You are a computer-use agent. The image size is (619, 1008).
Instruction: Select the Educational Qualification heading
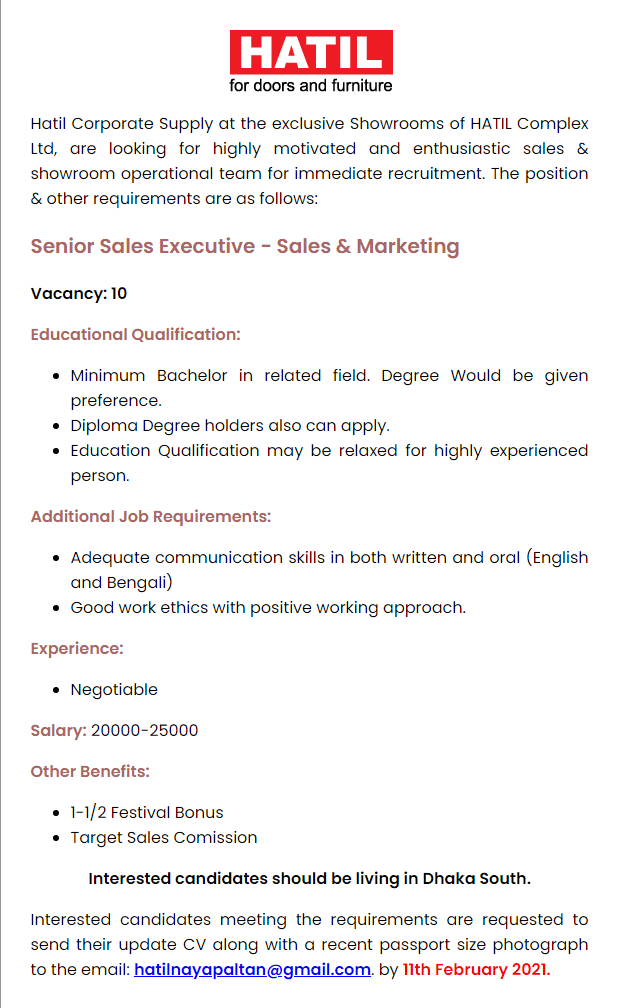(136, 334)
